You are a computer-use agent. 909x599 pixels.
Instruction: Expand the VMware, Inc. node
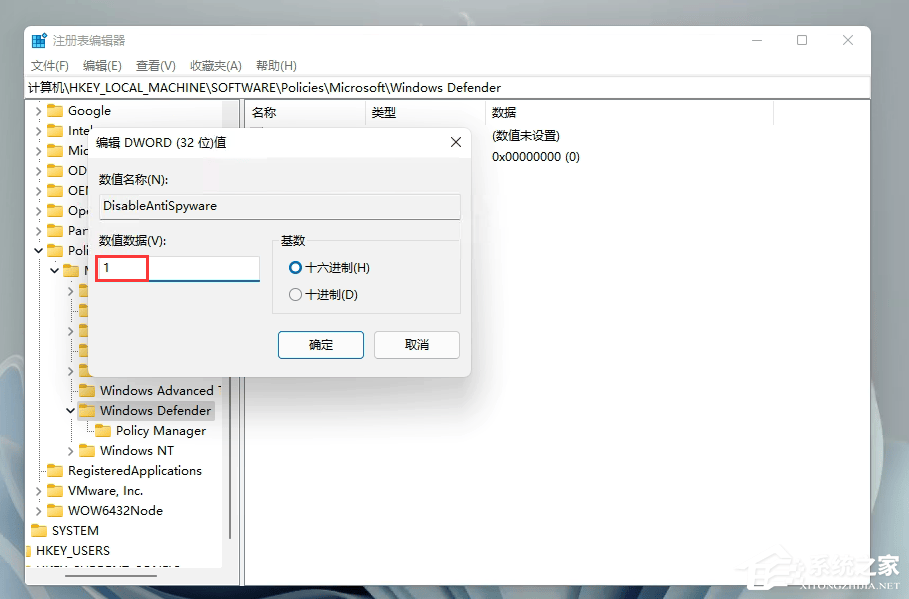point(36,490)
